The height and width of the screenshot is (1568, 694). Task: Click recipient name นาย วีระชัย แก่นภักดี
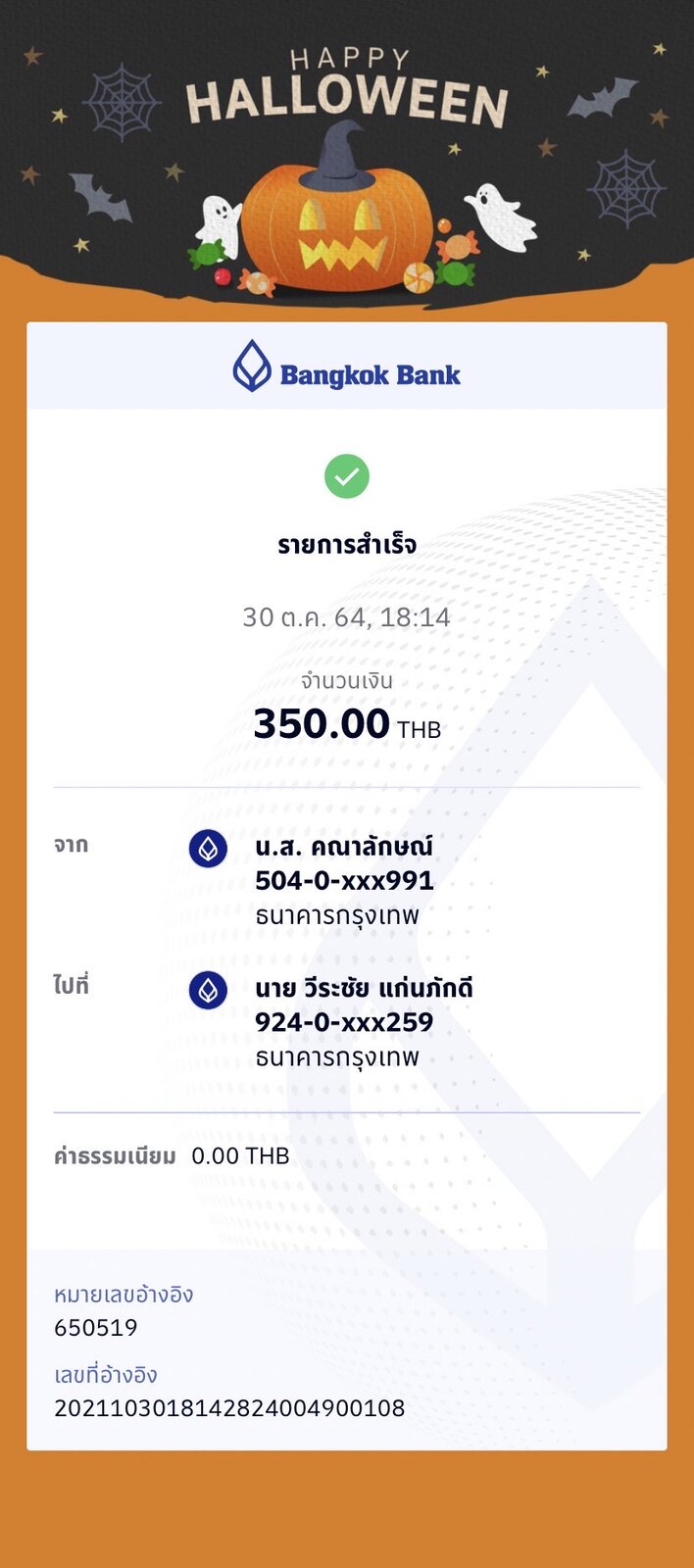[364, 989]
